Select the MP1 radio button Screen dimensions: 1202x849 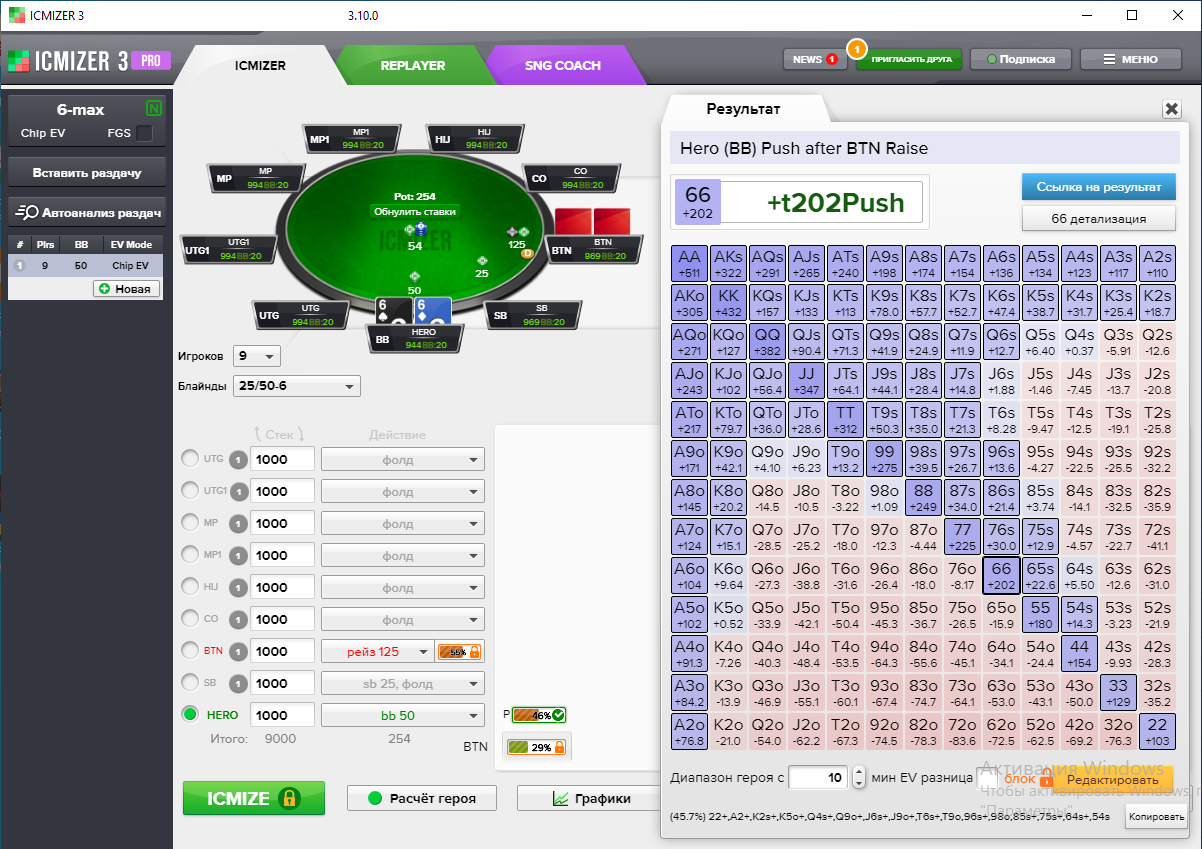(x=189, y=555)
